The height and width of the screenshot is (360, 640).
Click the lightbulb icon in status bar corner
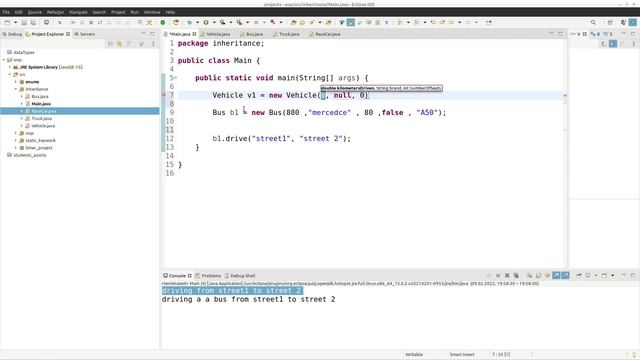point(634,355)
